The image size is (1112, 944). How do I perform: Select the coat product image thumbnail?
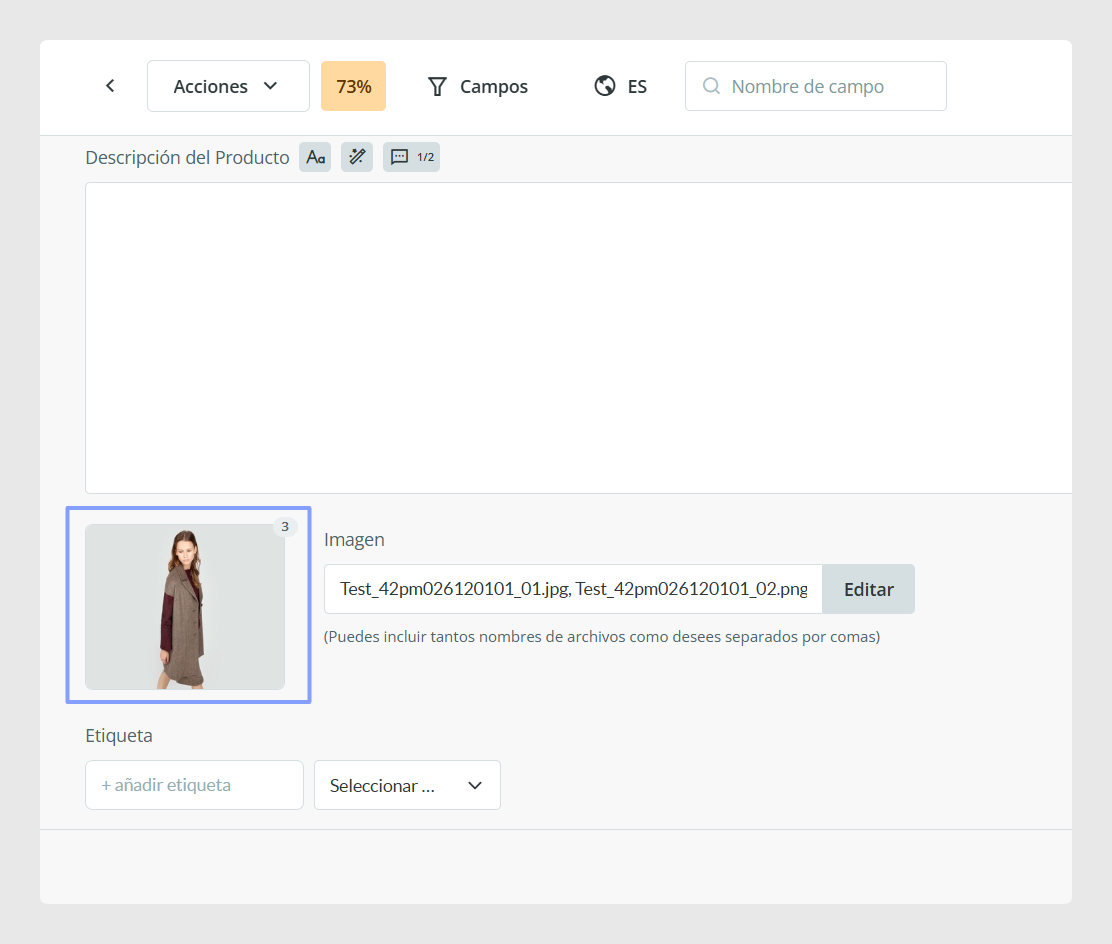pyautogui.click(x=185, y=606)
